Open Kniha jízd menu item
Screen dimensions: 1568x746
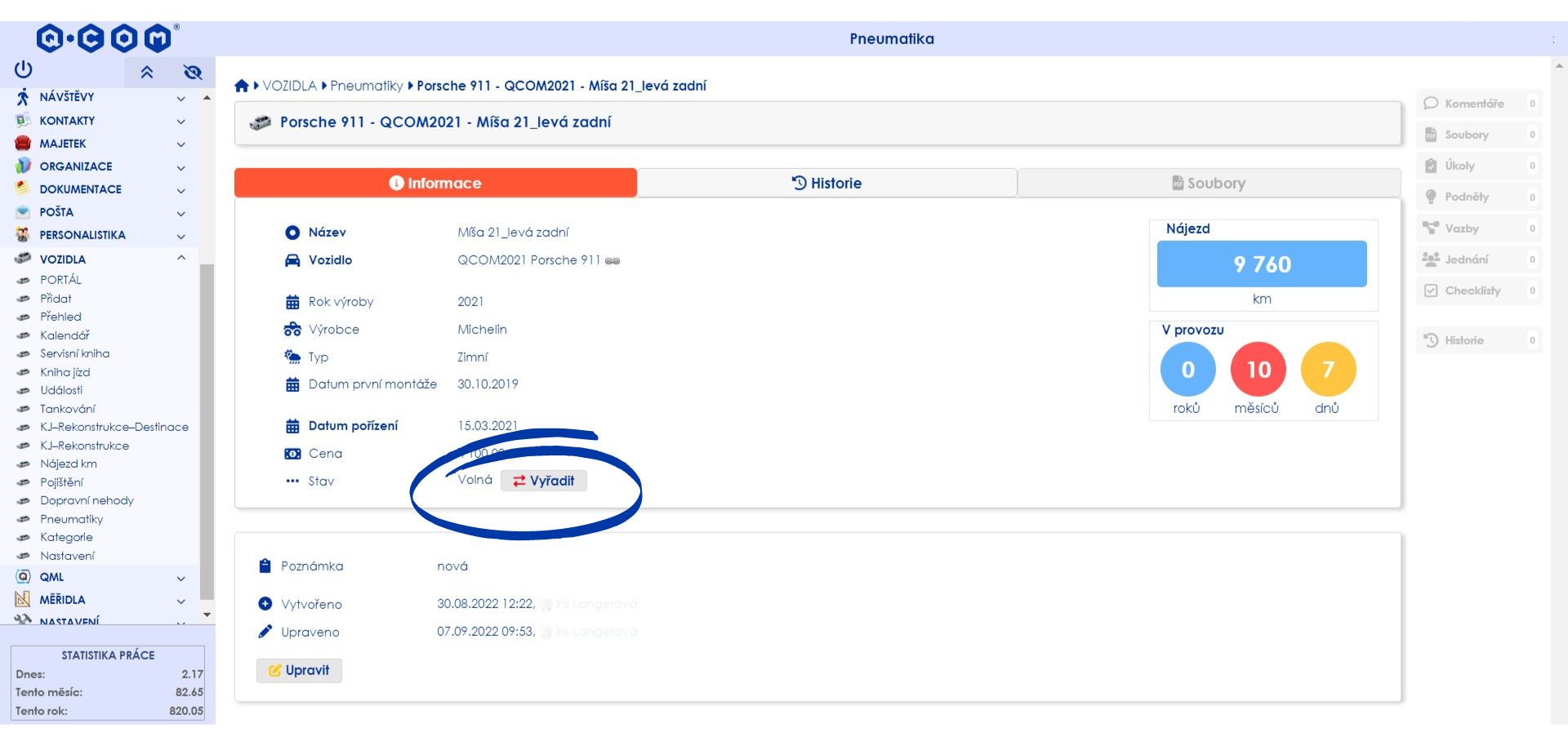click(x=65, y=372)
